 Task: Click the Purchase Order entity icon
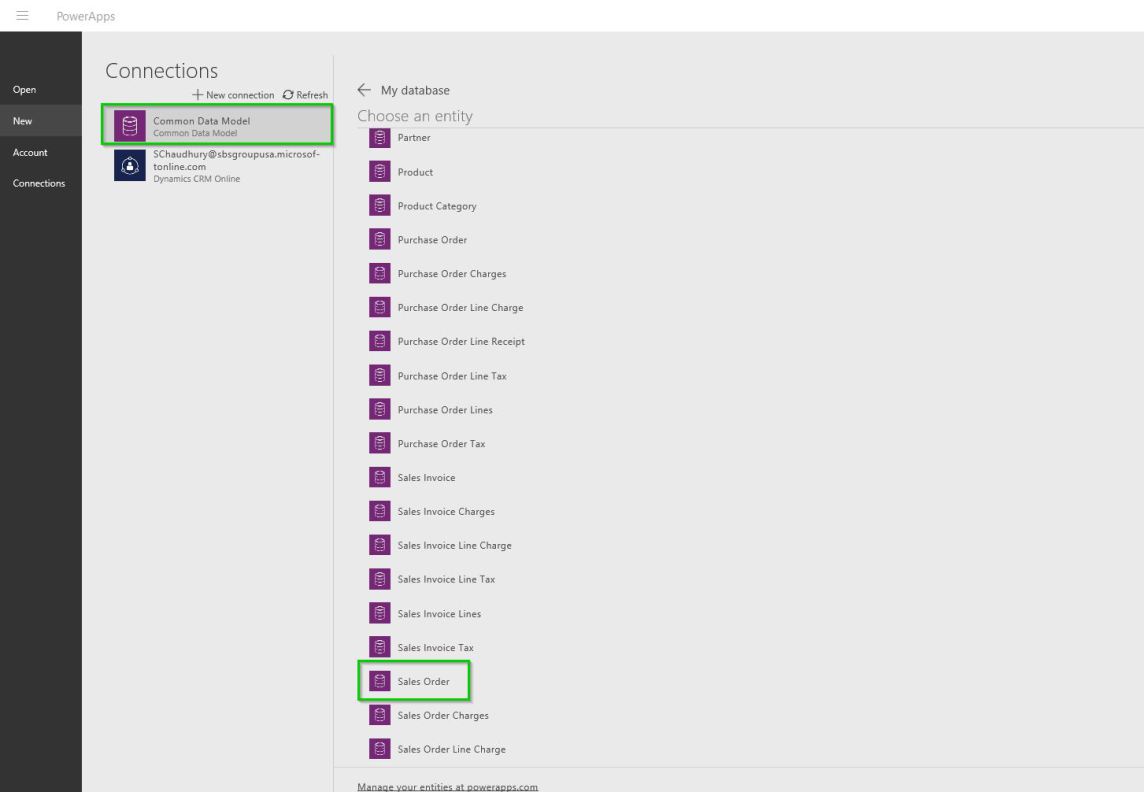point(379,239)
